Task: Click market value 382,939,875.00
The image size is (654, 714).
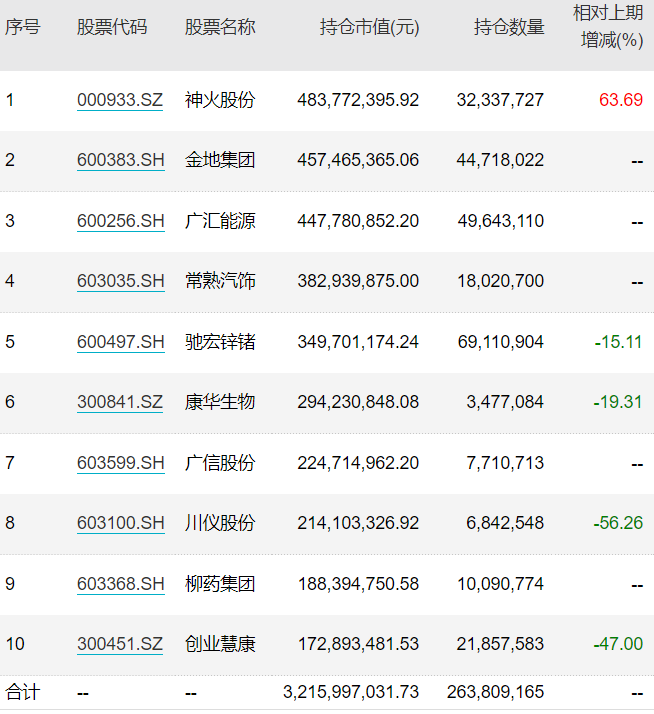Action: [x=358, y=281]
